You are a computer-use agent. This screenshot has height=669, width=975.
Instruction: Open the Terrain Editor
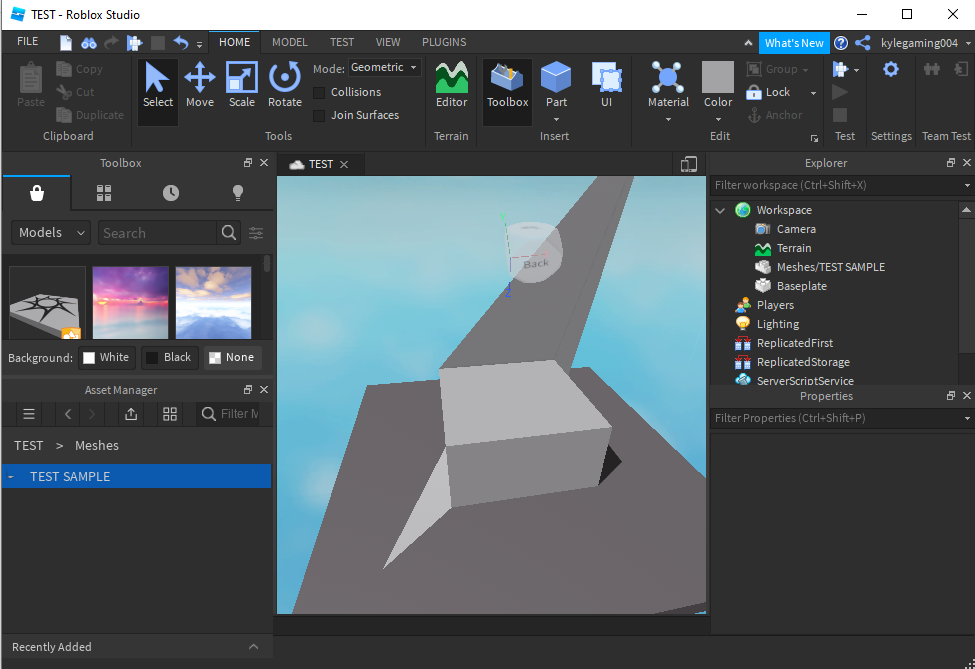click(451, 85)
